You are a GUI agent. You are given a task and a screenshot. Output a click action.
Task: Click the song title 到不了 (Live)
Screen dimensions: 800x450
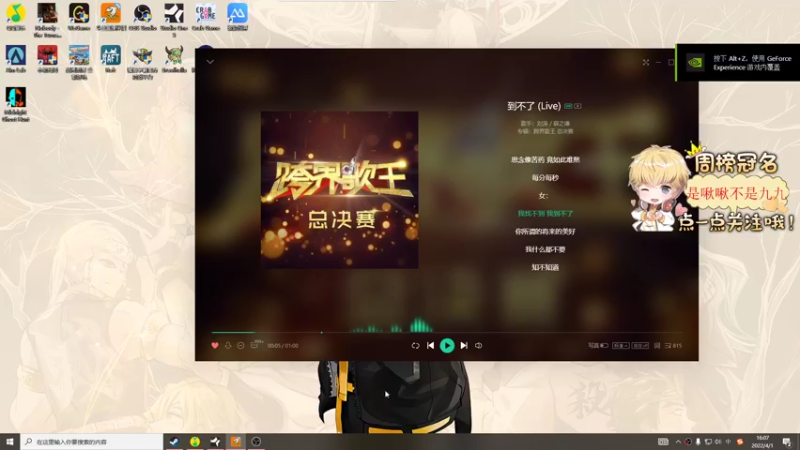[x=534, y=106]
